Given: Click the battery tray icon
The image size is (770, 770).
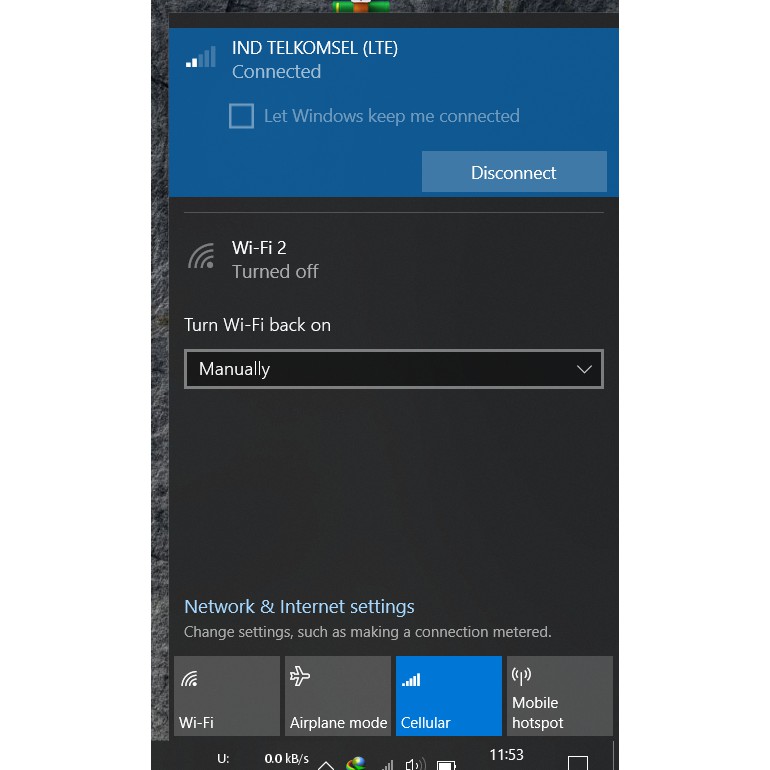Looking at the screenshot, I should [x=446, y=765].
